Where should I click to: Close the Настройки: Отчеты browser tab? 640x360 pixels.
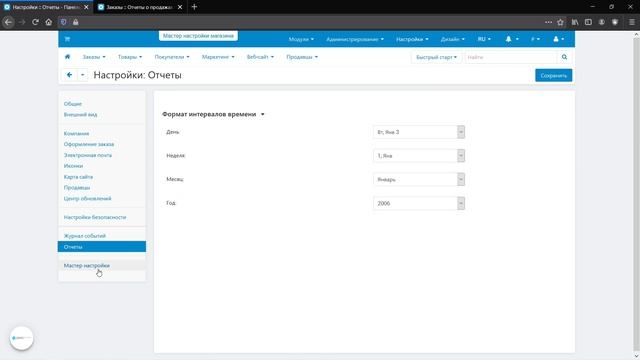(x=86, y=7)
